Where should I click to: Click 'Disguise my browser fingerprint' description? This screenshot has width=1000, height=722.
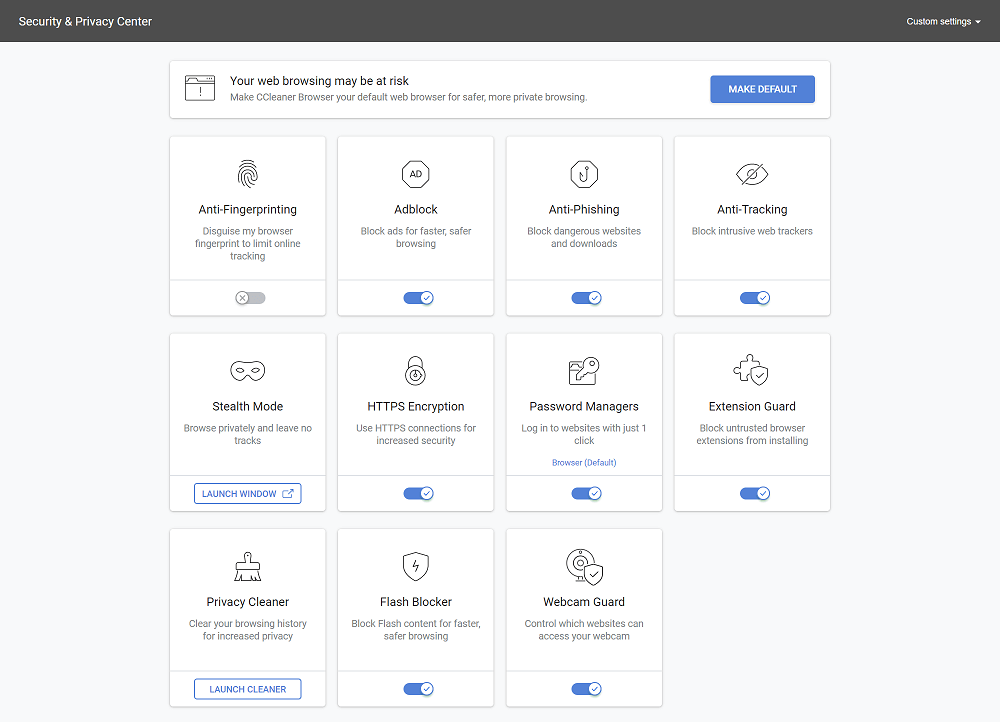tap(247, 244)
